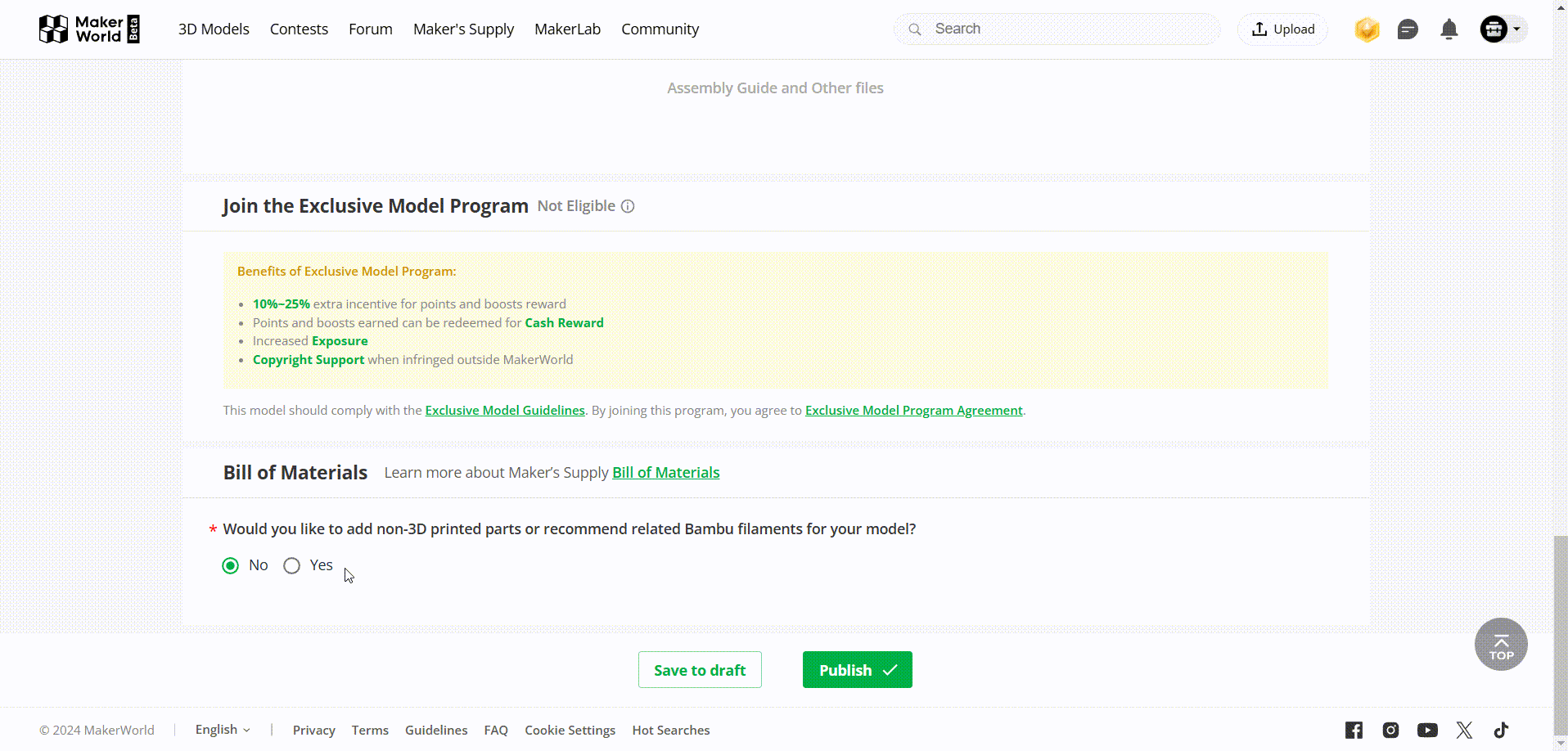Open the MakerLab section

click(x=567, y=29)
